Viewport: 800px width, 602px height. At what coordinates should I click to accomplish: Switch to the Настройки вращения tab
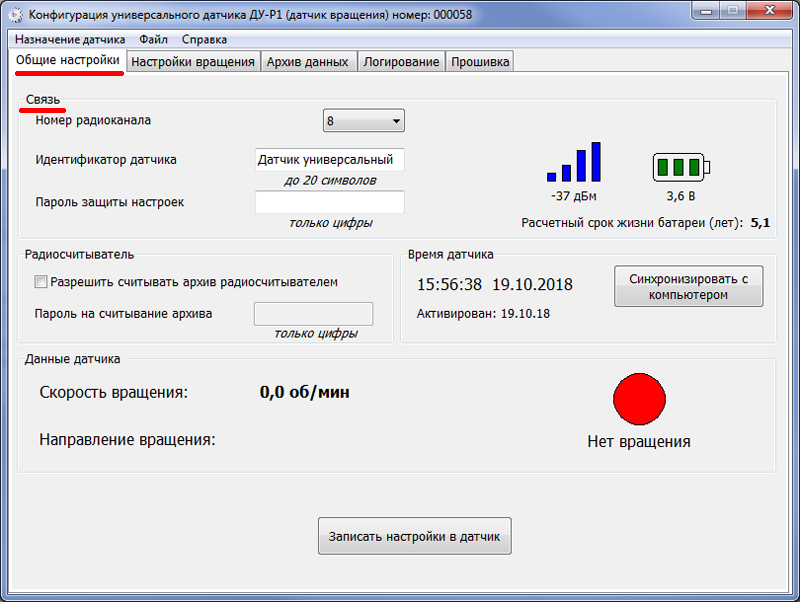(x=193, y=62)
